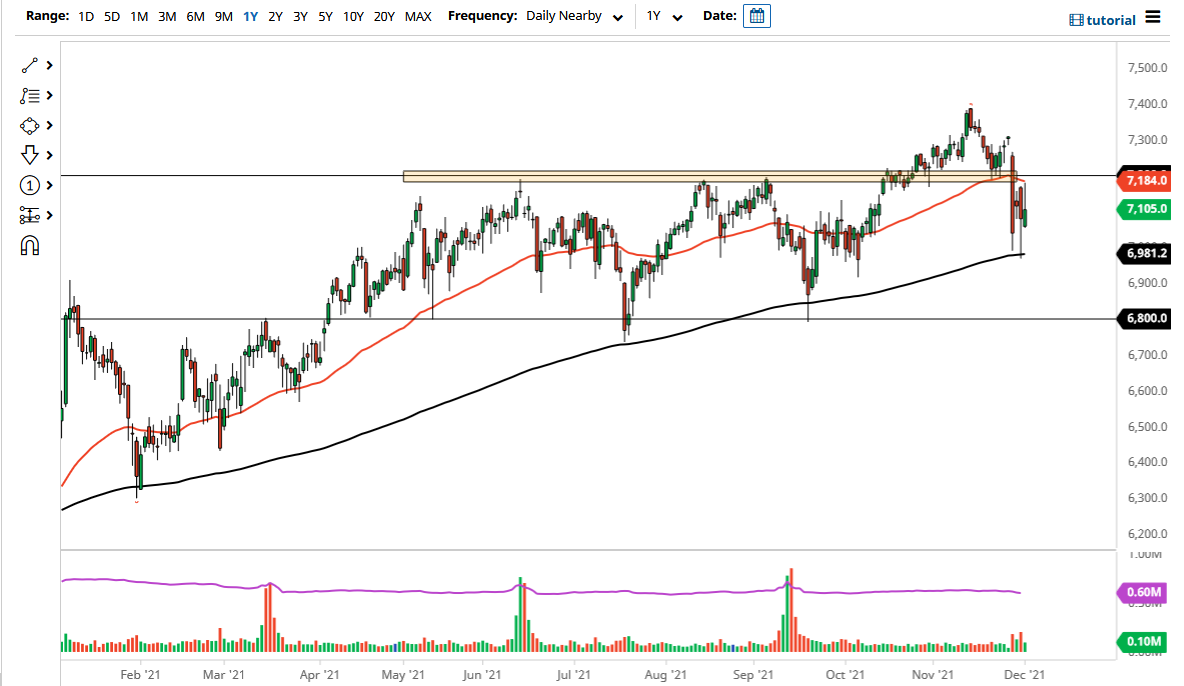Activate the MAX range option

click(418, 16)
